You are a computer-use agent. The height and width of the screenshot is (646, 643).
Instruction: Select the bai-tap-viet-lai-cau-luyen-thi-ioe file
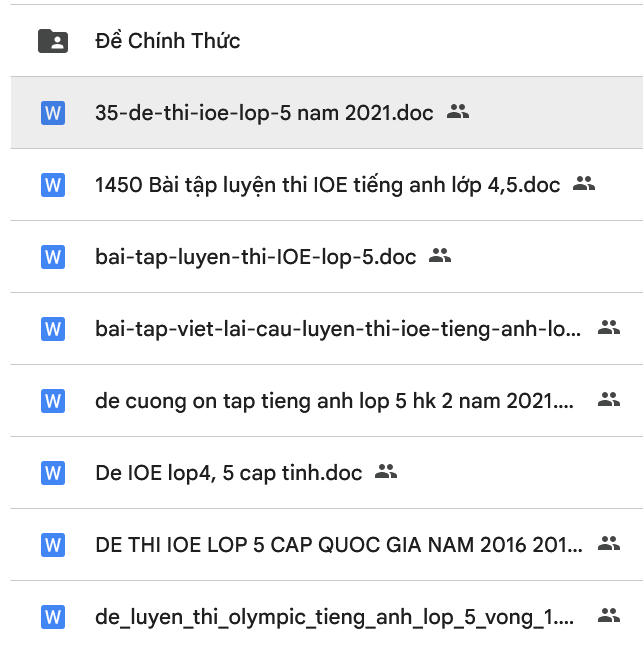tap(337, 329)
